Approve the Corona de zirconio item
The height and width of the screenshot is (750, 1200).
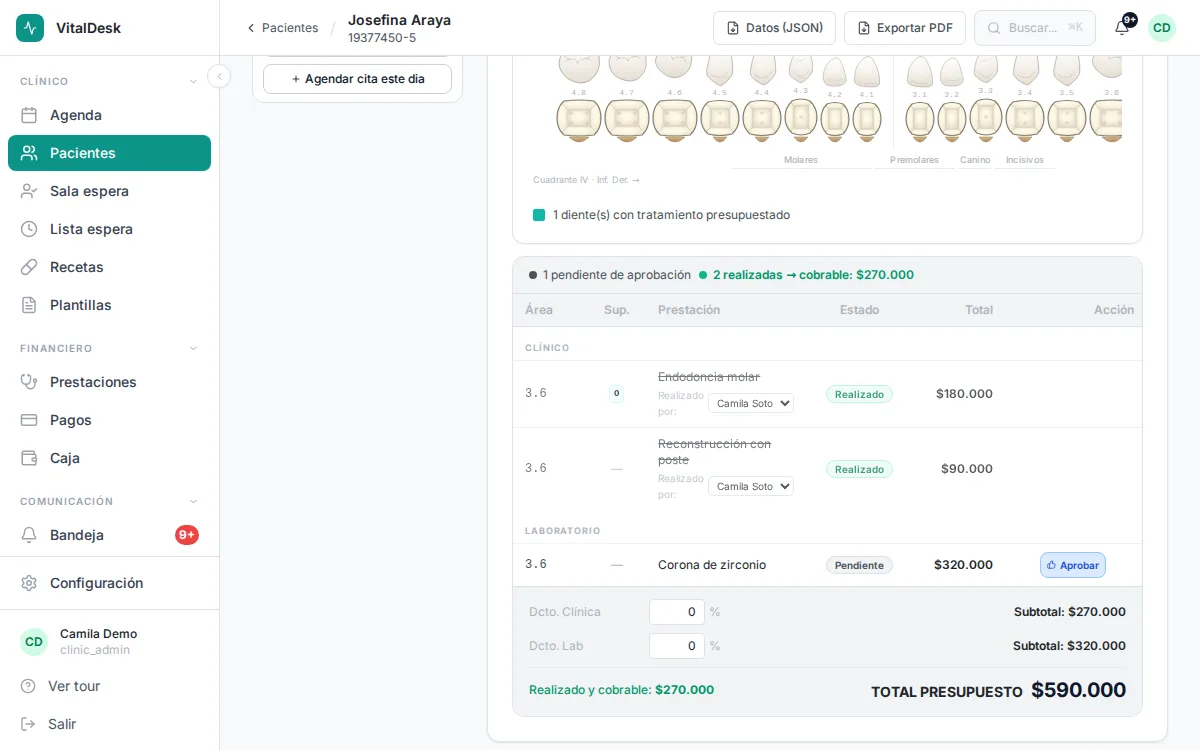click(1073, 565)
